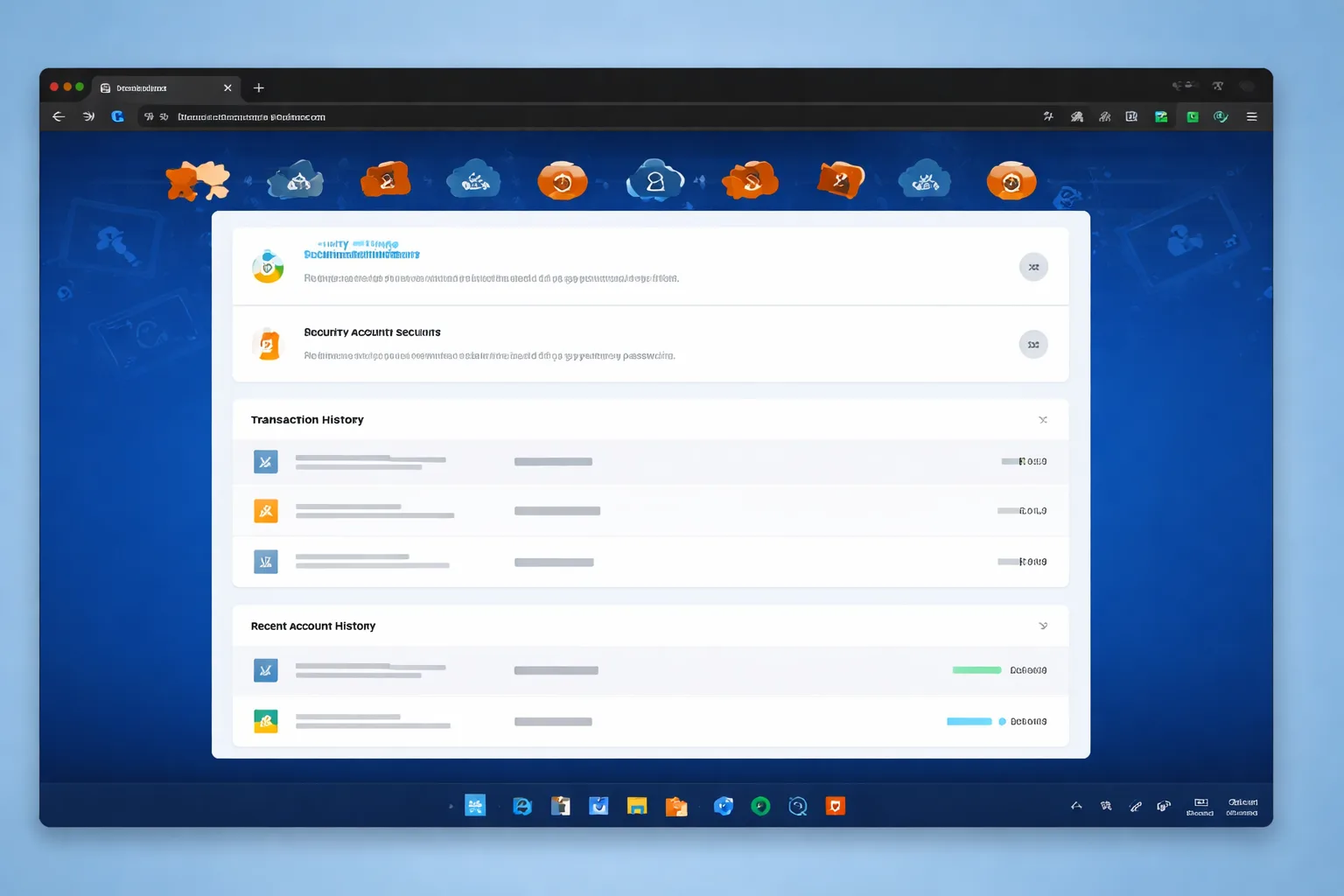
Task: Show hidden tray icons with the up chevron
Action: pyautogui.click(x=1076, y=806)
